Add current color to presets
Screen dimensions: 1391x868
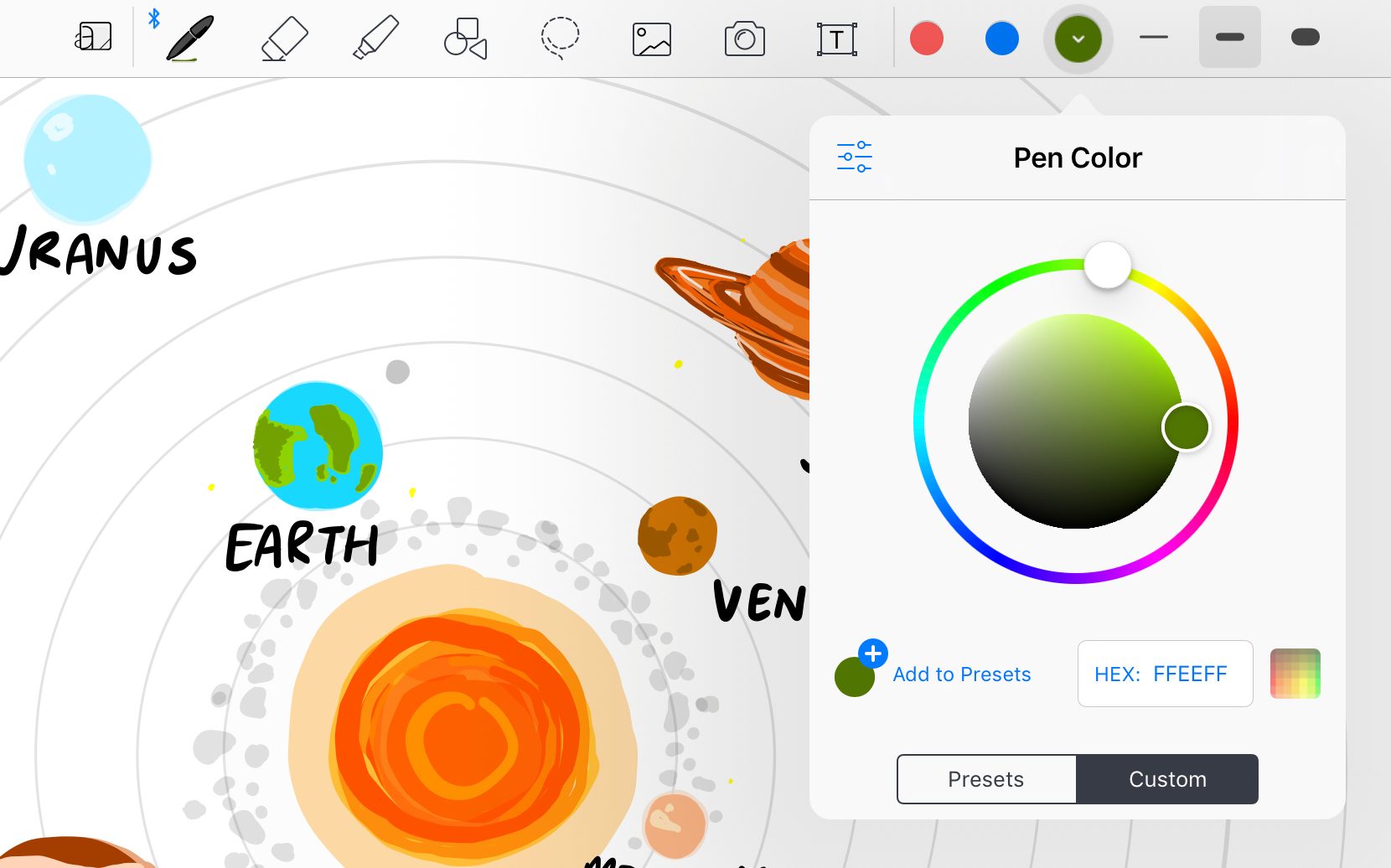coord(962,674)
